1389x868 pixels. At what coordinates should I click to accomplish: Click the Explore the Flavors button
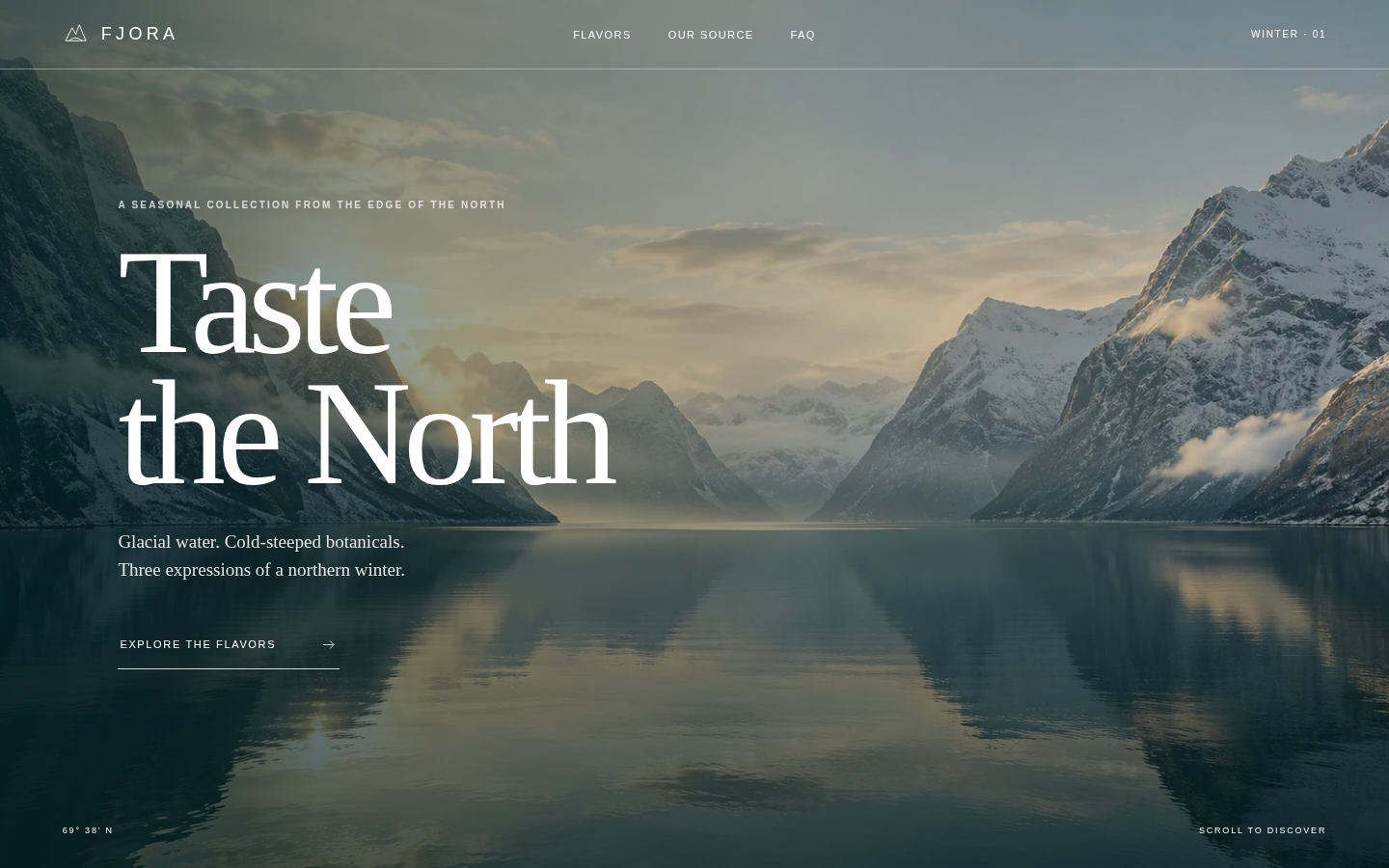[229, 644]
